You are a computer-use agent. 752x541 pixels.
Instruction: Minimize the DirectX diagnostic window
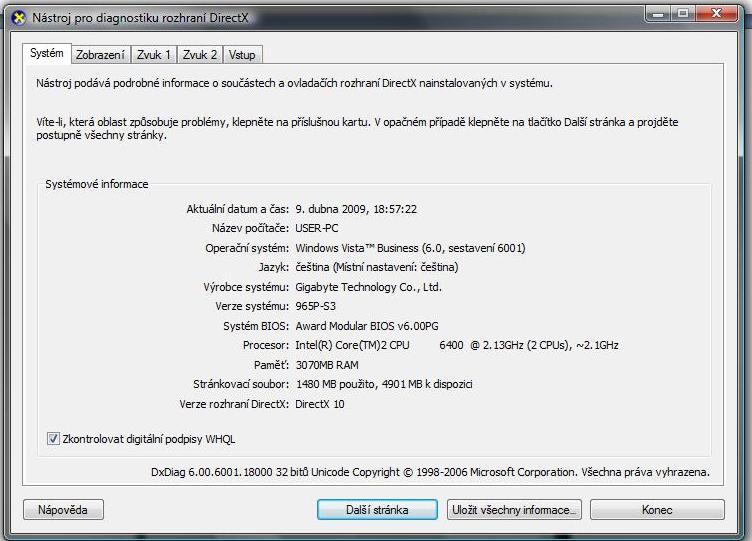click(x=658, y=14)
